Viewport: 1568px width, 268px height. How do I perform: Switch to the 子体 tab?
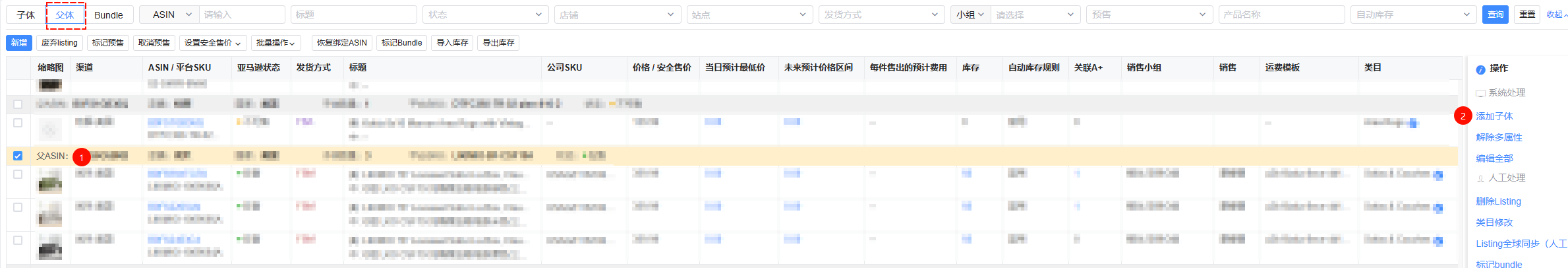[26, 15]
